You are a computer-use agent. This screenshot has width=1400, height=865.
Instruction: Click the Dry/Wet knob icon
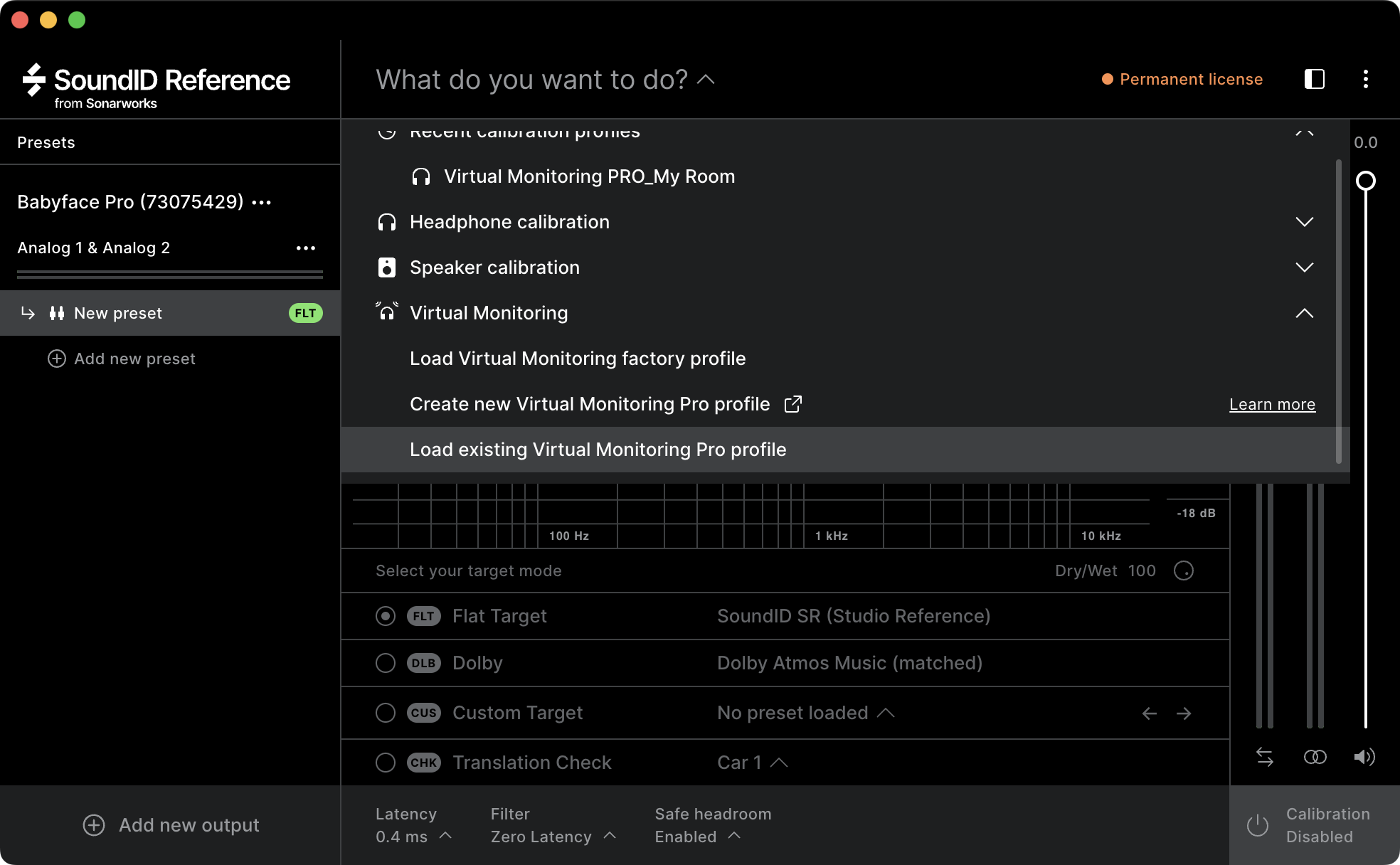[1184, 571]
